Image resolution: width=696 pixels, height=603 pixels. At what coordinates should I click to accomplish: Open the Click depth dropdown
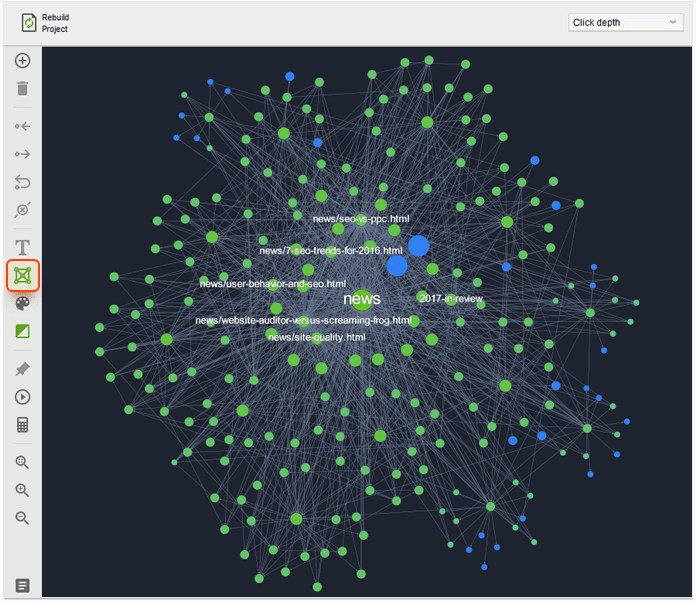625,22
